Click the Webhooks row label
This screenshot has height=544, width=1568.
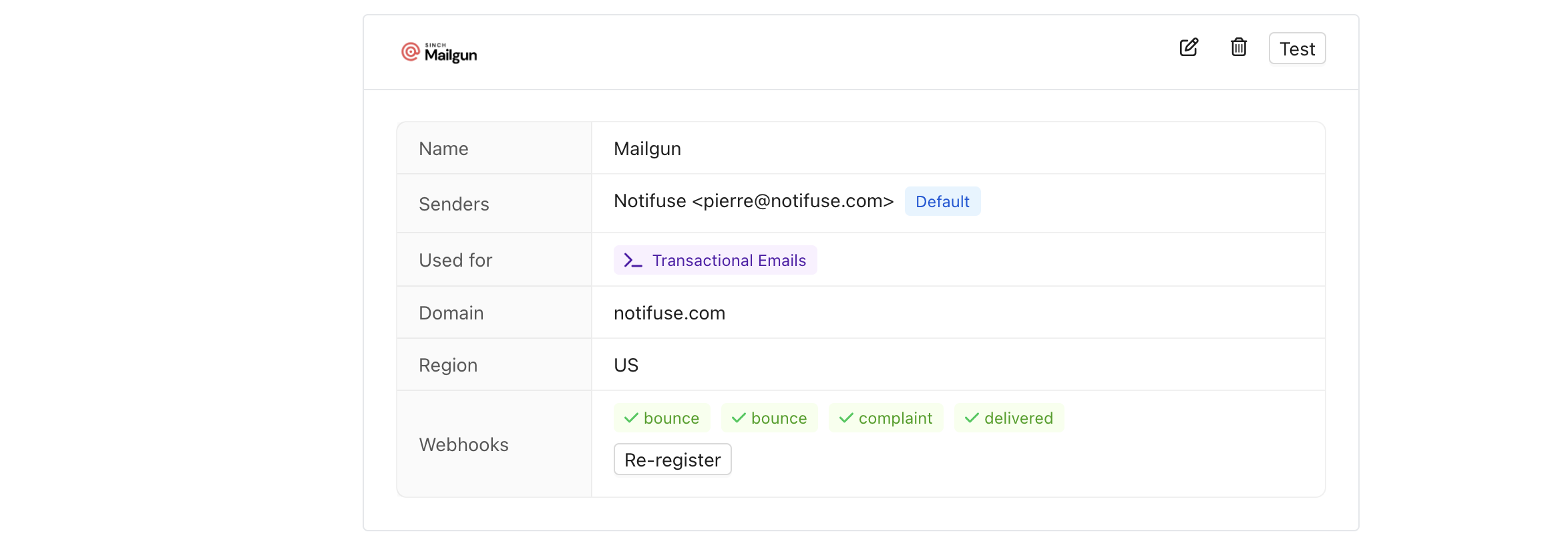point(463,445)
